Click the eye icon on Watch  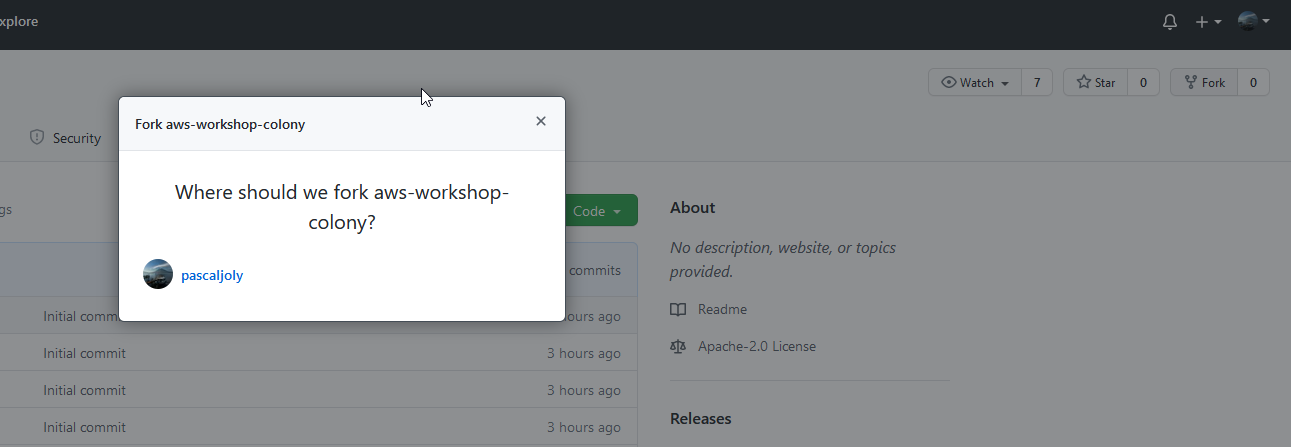[949, 83]
